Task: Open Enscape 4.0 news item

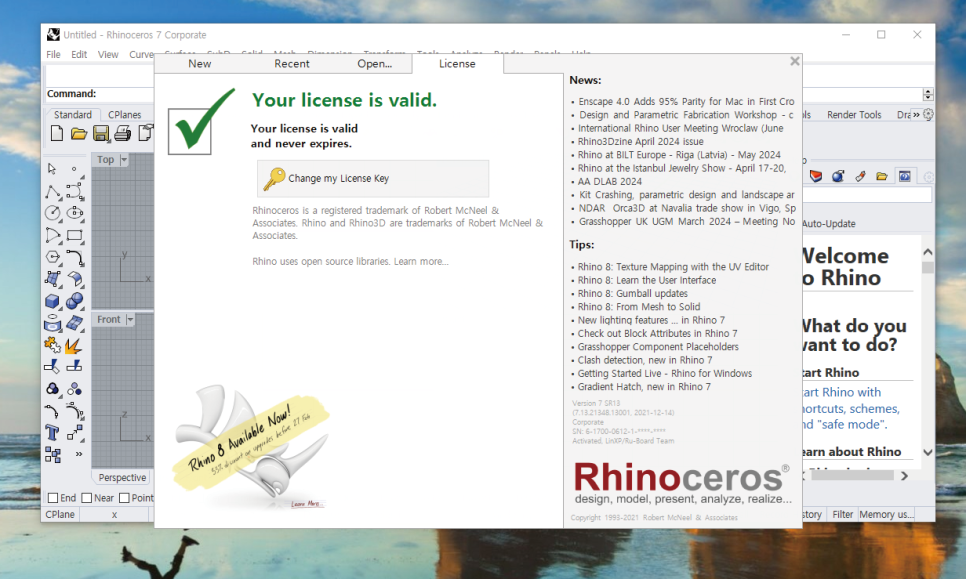Action: (x=686, y=102)
